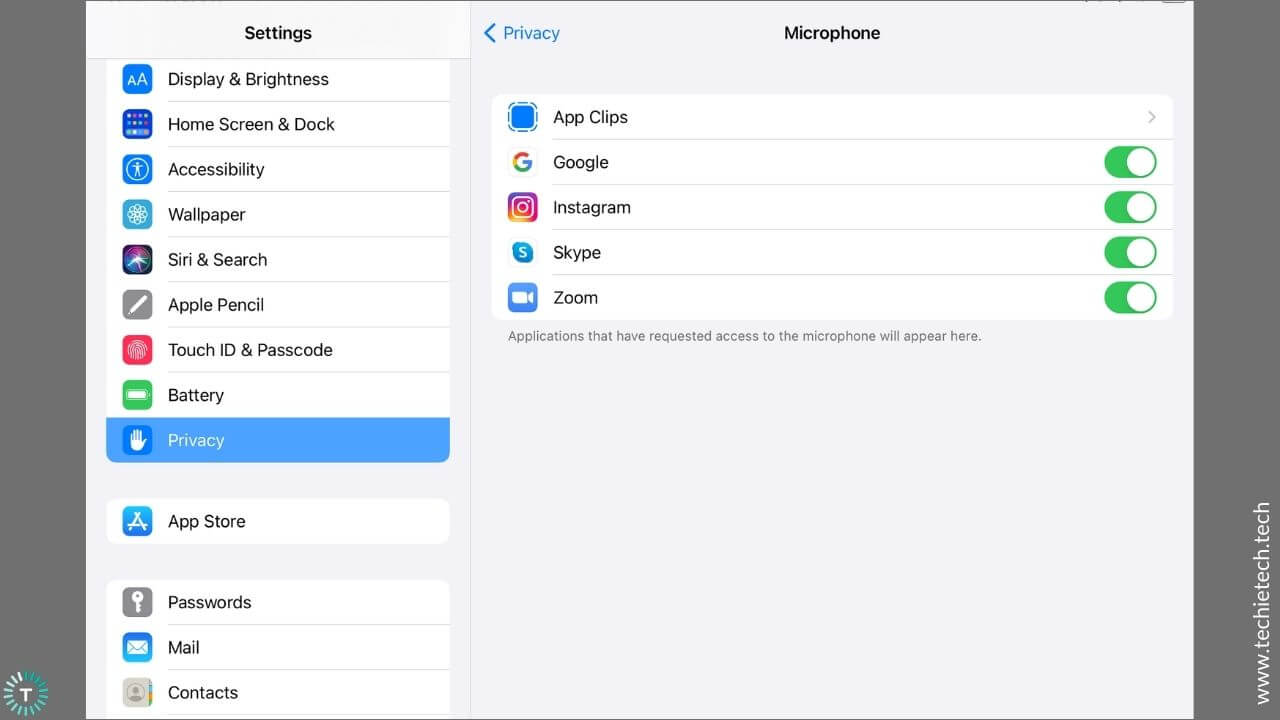Open Passwords settings
This screenshot has width=1280, height=720.
(x=278, y=602)
